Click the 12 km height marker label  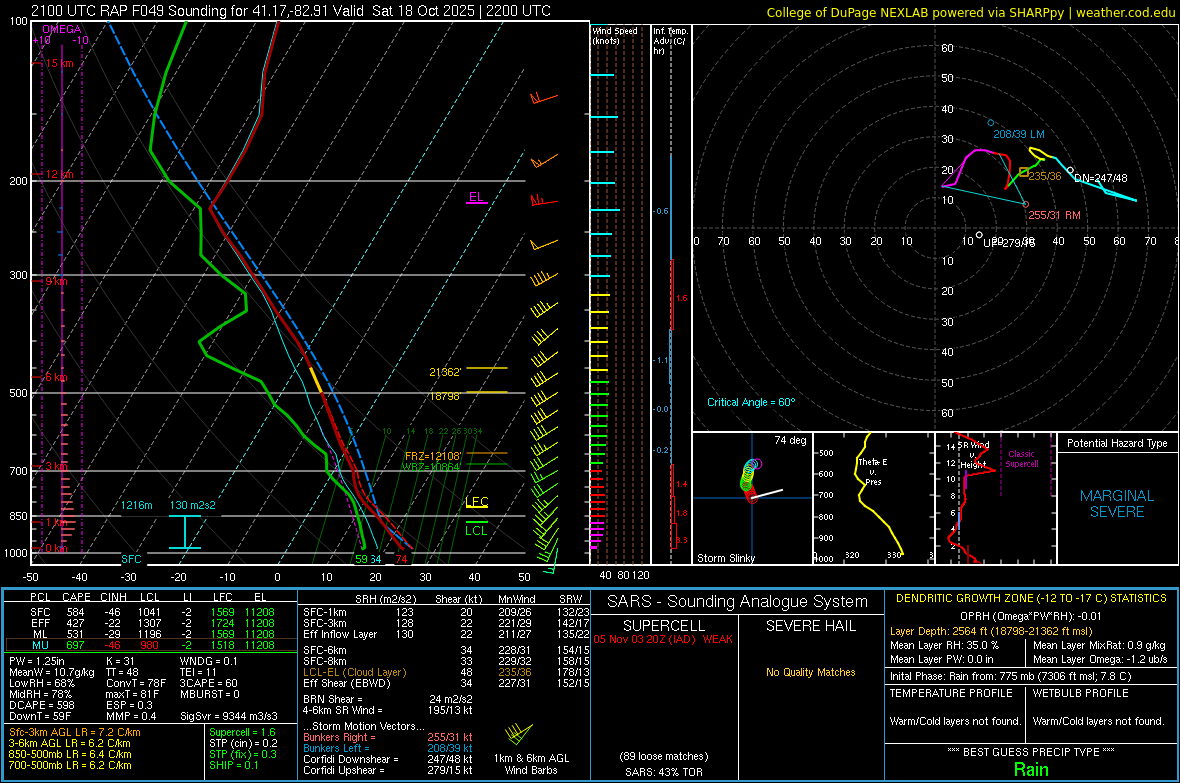(59, 174)
